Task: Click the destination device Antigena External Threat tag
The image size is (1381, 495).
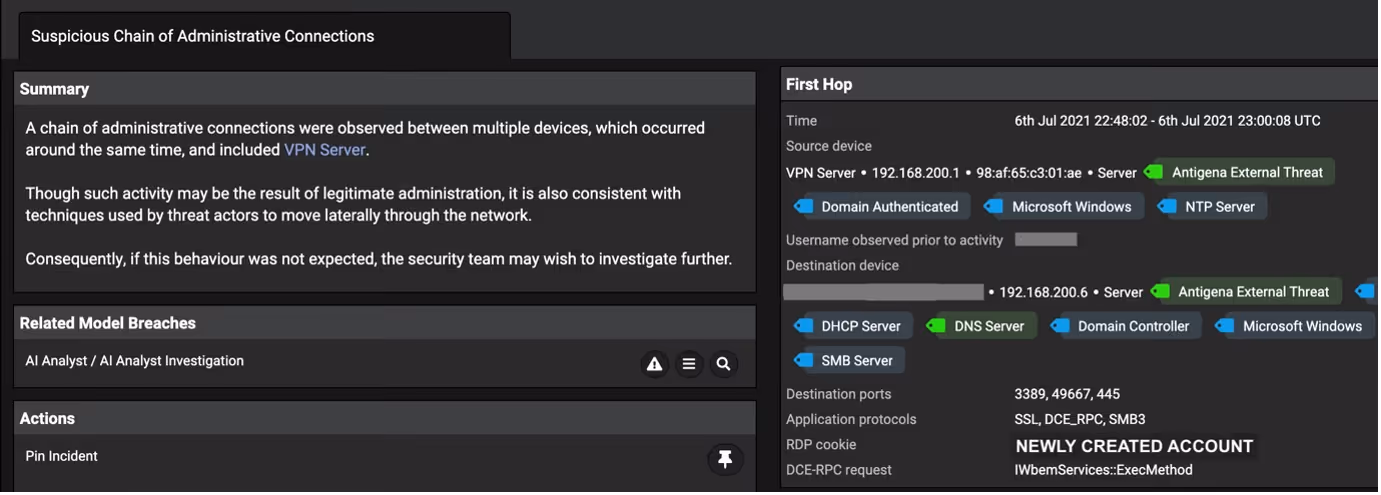Action: coord(1246,292)
